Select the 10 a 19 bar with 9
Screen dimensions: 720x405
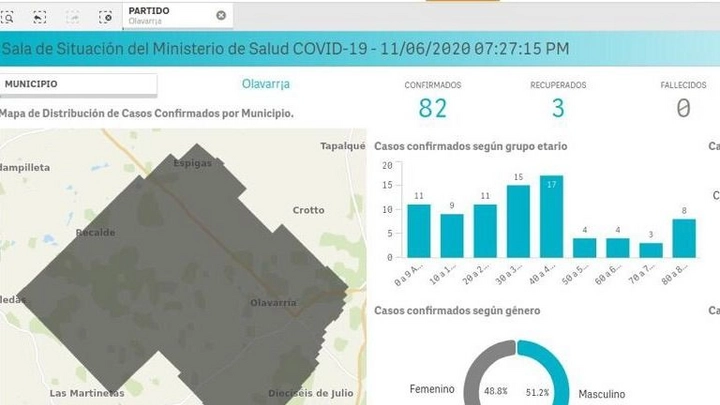452,236
